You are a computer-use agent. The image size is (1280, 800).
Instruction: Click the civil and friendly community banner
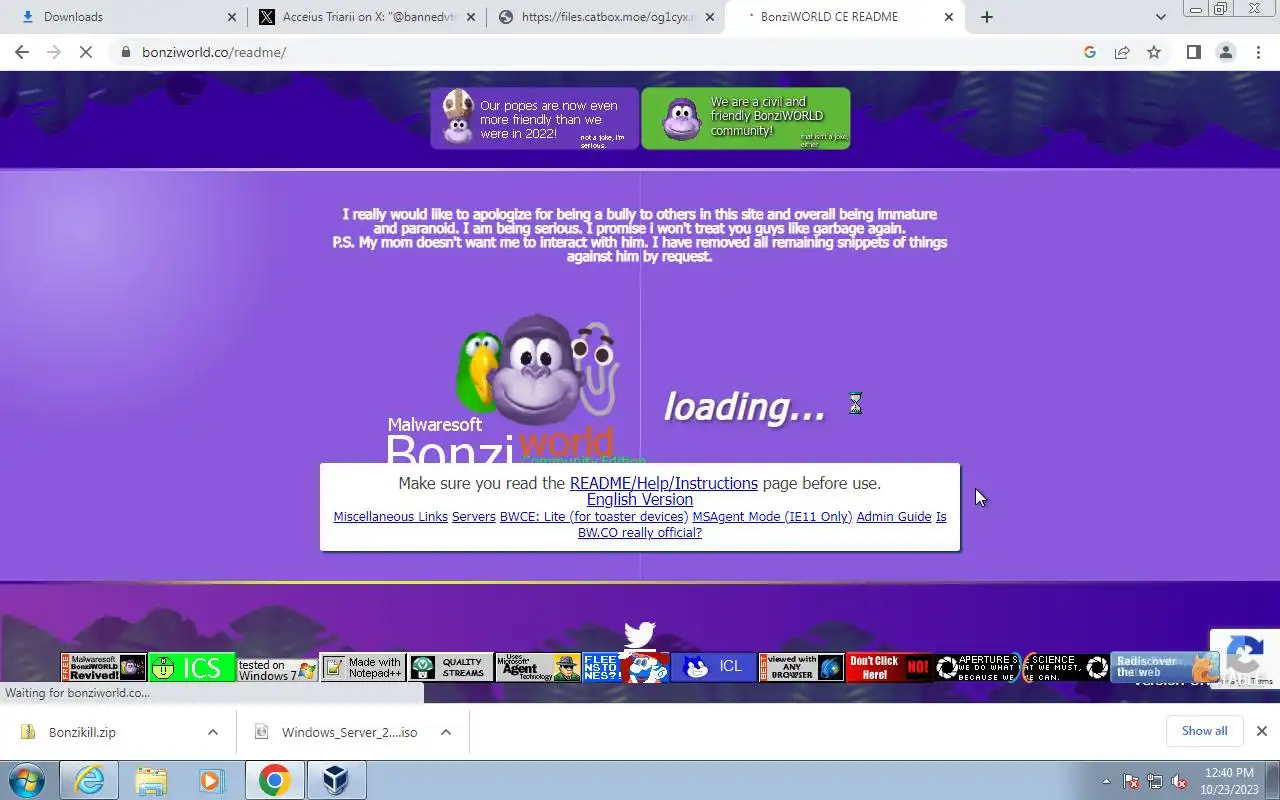click(745, 119)
